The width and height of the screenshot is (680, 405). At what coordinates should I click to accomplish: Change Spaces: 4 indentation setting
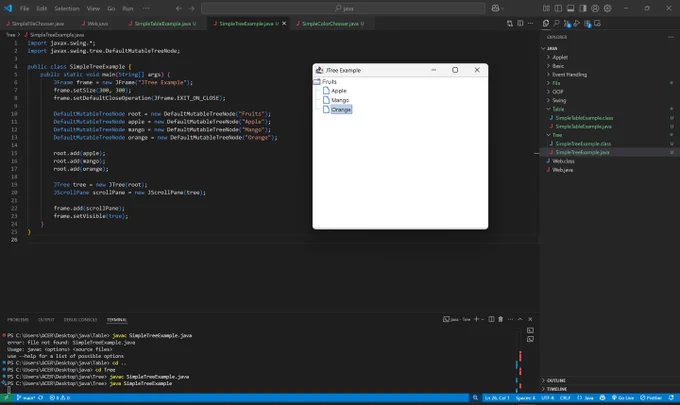525,398
